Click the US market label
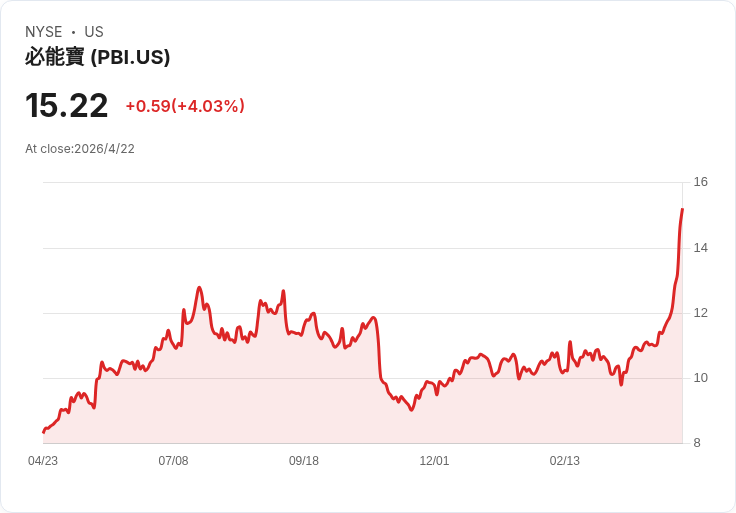 [x=94, y=32]
